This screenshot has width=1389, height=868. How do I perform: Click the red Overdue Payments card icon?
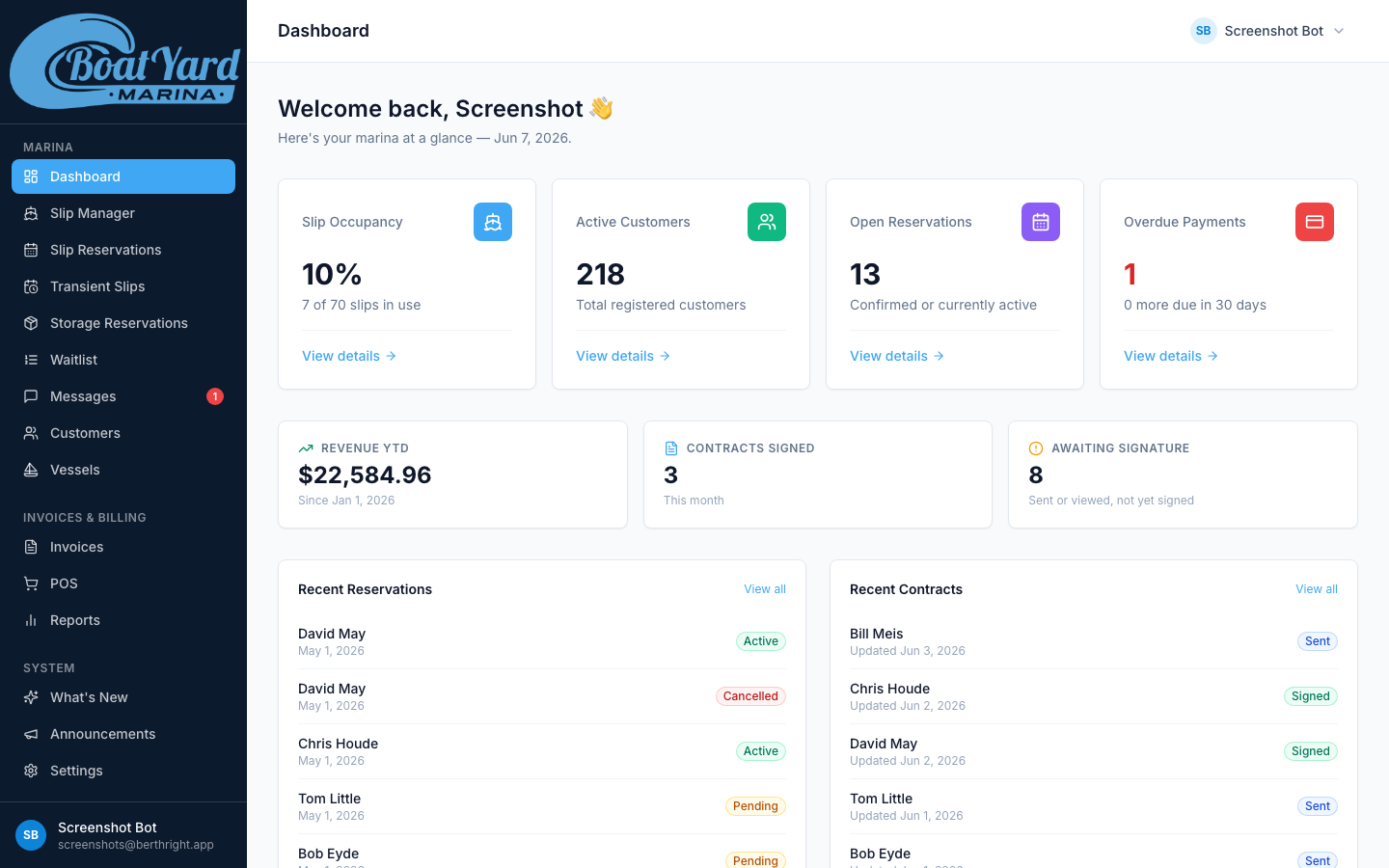(1315, 222)
